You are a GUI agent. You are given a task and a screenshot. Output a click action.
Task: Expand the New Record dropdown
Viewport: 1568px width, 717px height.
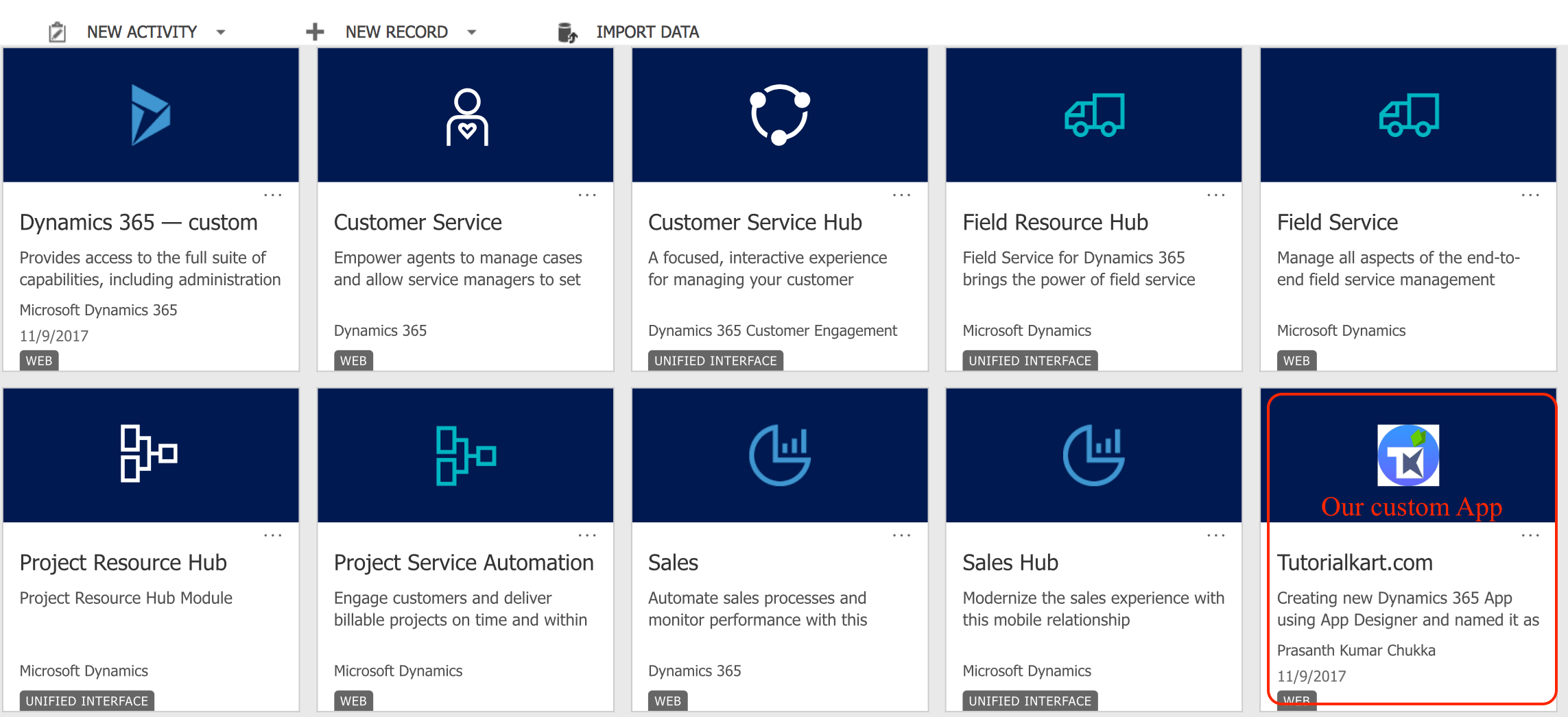click(x=471, y=32)
